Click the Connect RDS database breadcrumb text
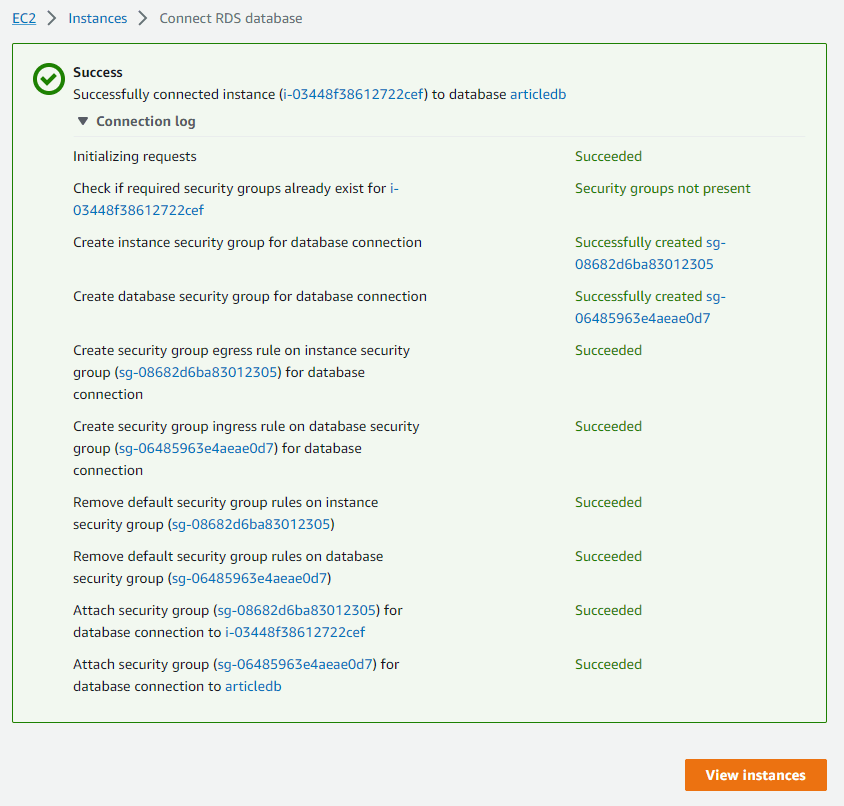This screenshot has height=806, width=844. tap(231, 18)
